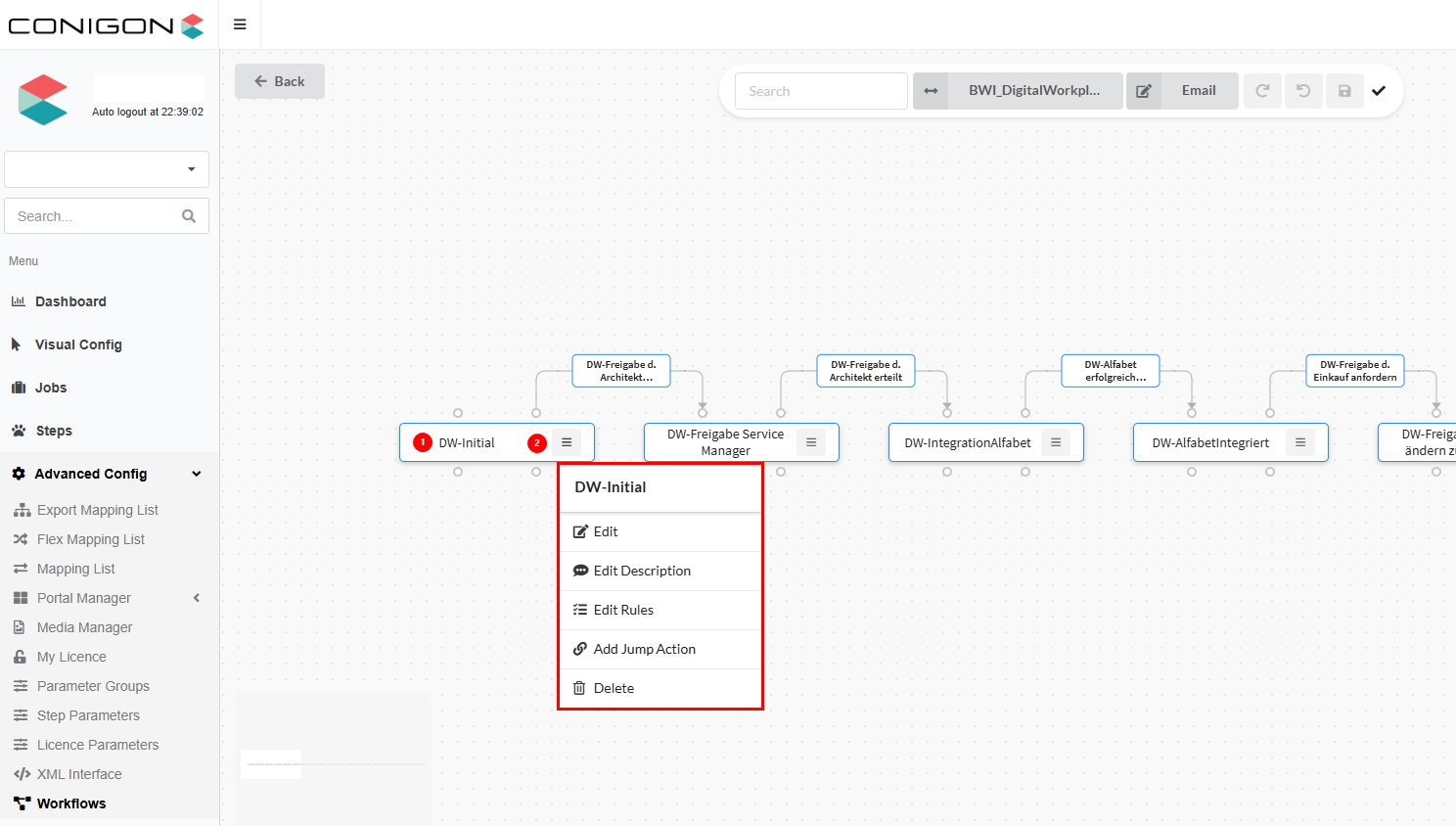This screenshot has height=826, width=1456.
Task: Select Delete from DW-Initial menu
Action: pos(614,688)
